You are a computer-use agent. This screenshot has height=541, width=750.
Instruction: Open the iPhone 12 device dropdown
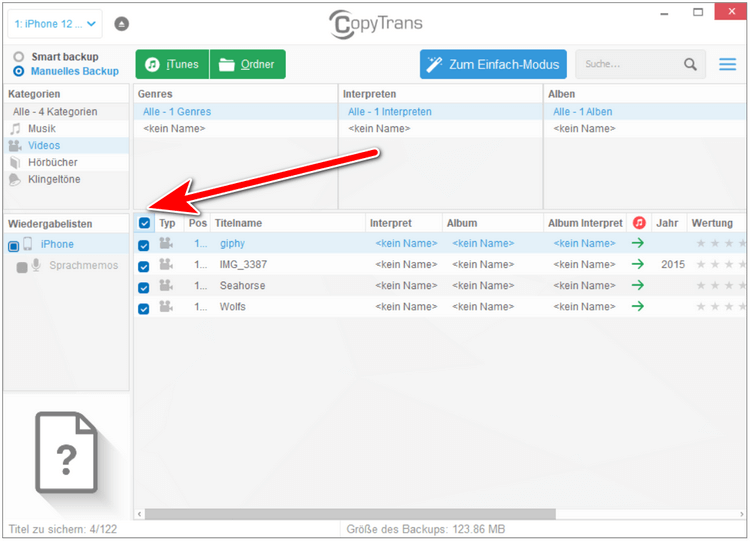coord(55,24)
